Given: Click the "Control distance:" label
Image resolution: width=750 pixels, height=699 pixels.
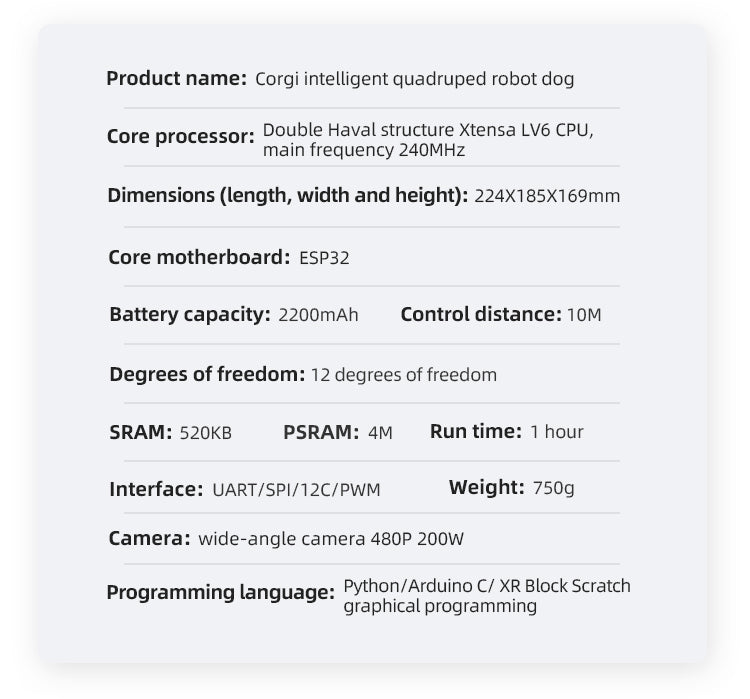Looking at the screenshot, I should point(480,315).
